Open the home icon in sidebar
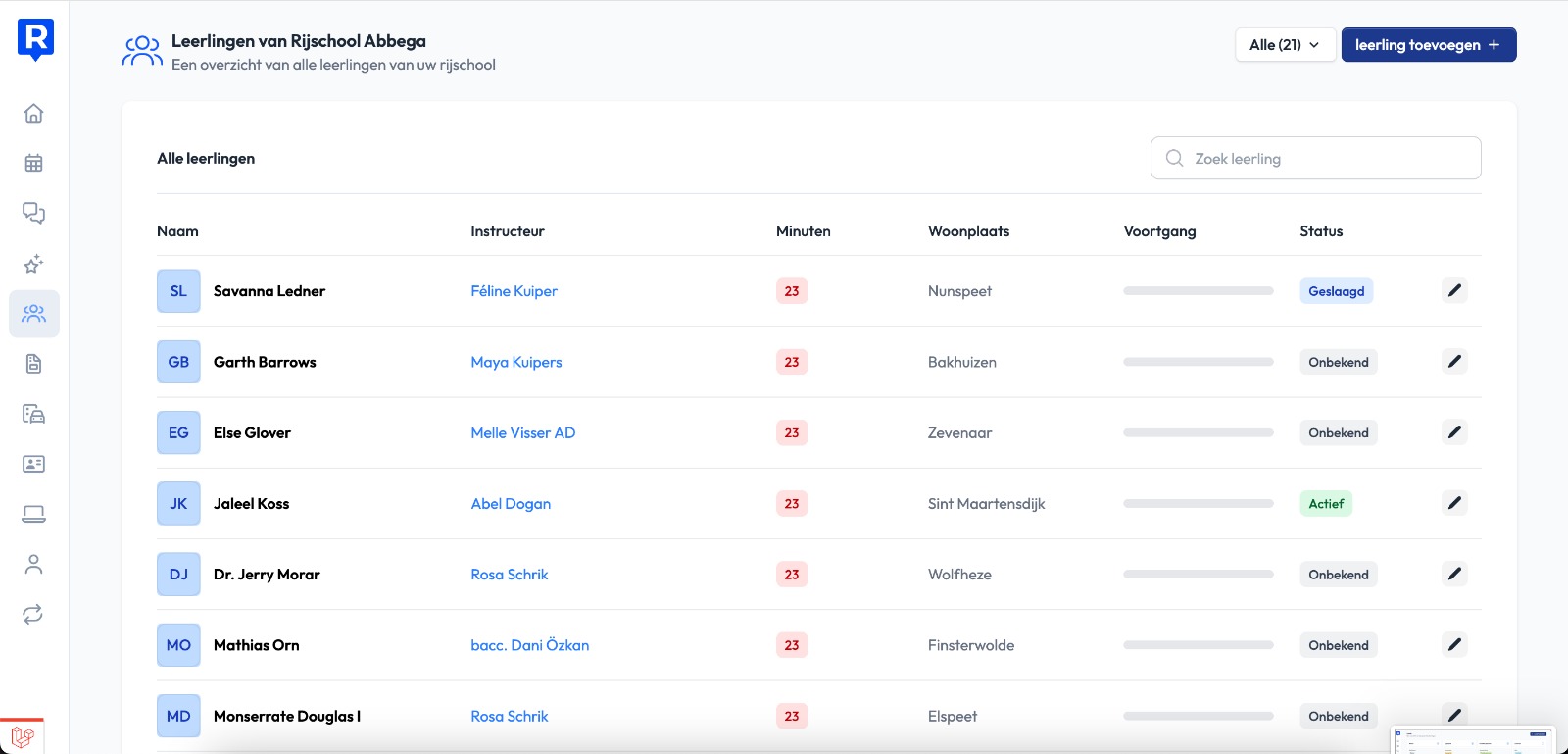The width and height of the screenshot is (1568, 754). (33, 113)
